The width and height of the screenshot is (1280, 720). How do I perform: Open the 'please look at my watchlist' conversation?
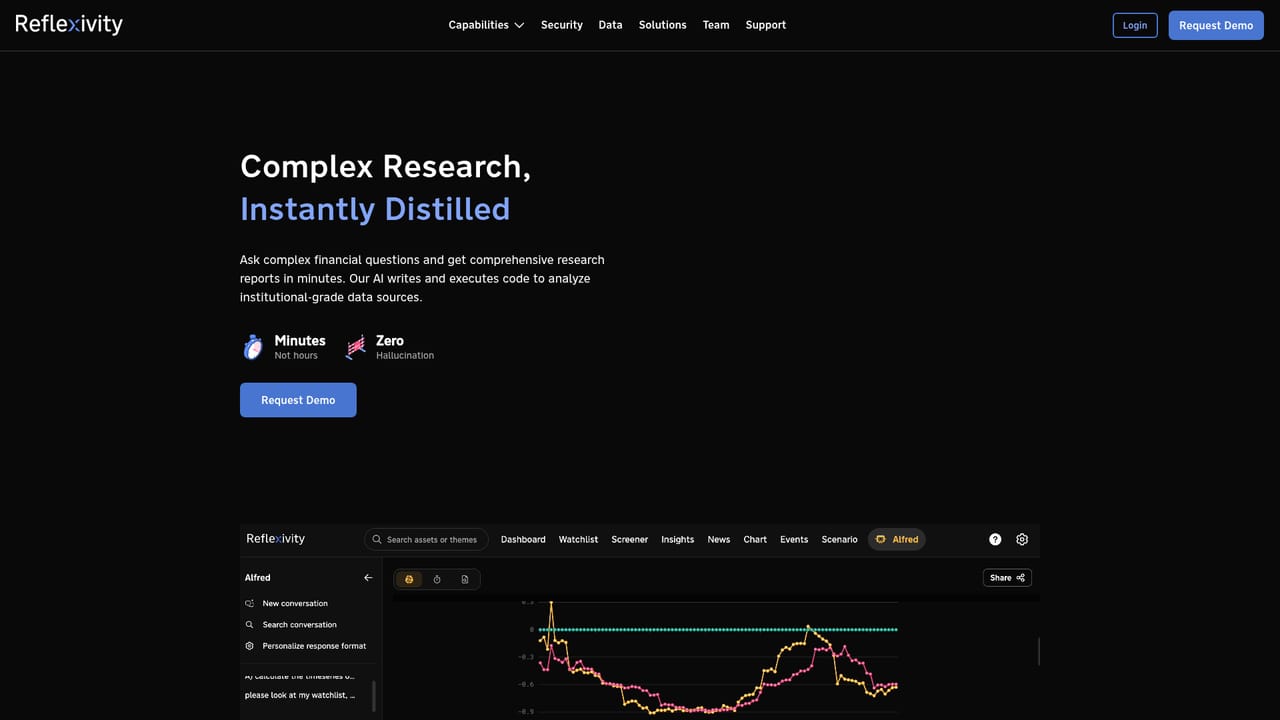(300, 695)
